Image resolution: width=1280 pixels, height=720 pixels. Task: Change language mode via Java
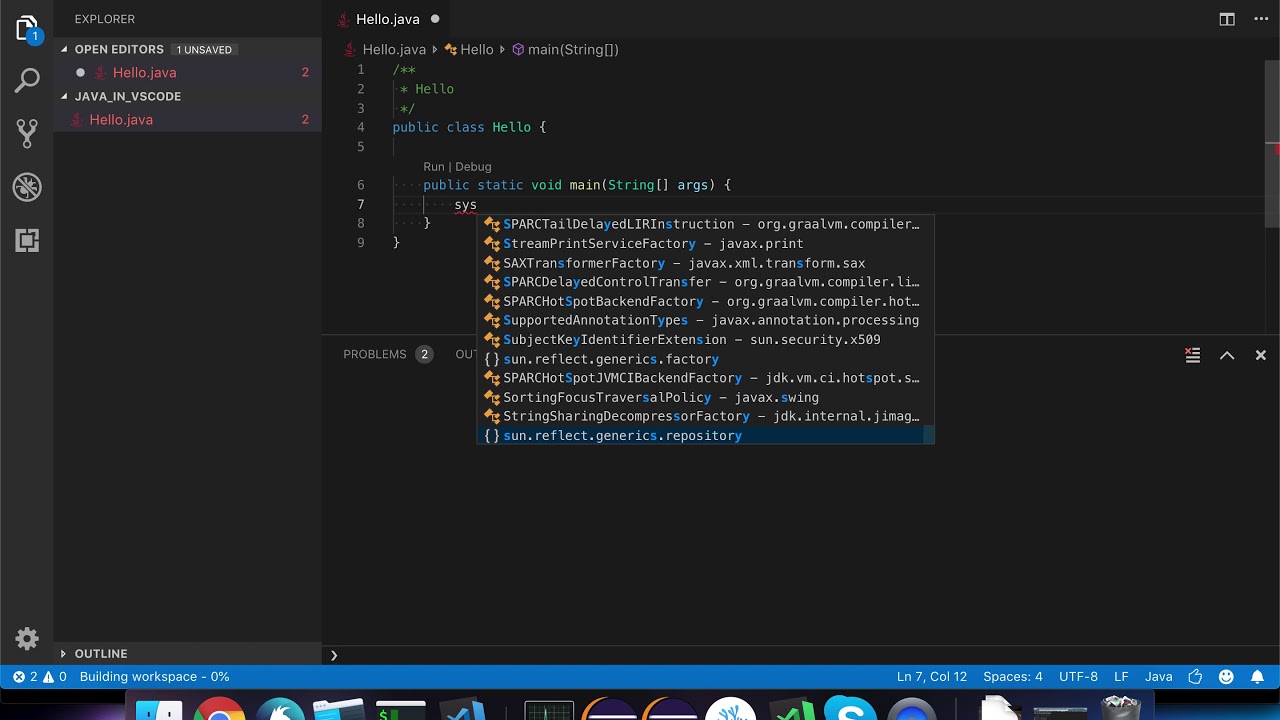click(1158, 677)
